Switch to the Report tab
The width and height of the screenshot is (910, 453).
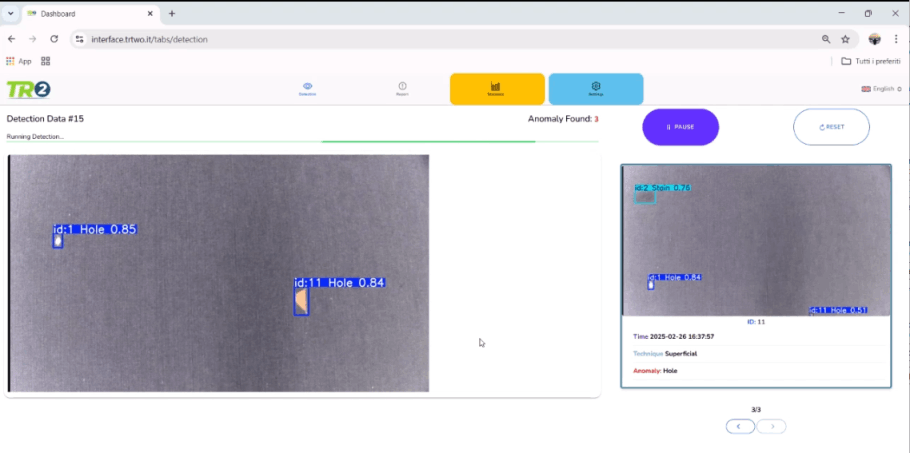point(402,89)
